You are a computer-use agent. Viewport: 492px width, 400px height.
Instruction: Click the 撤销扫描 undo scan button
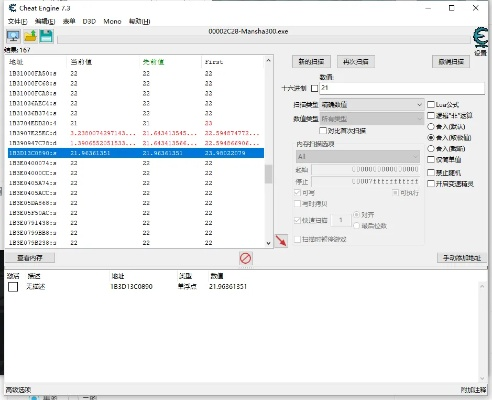pyautogui.click(x=451, y=62)
